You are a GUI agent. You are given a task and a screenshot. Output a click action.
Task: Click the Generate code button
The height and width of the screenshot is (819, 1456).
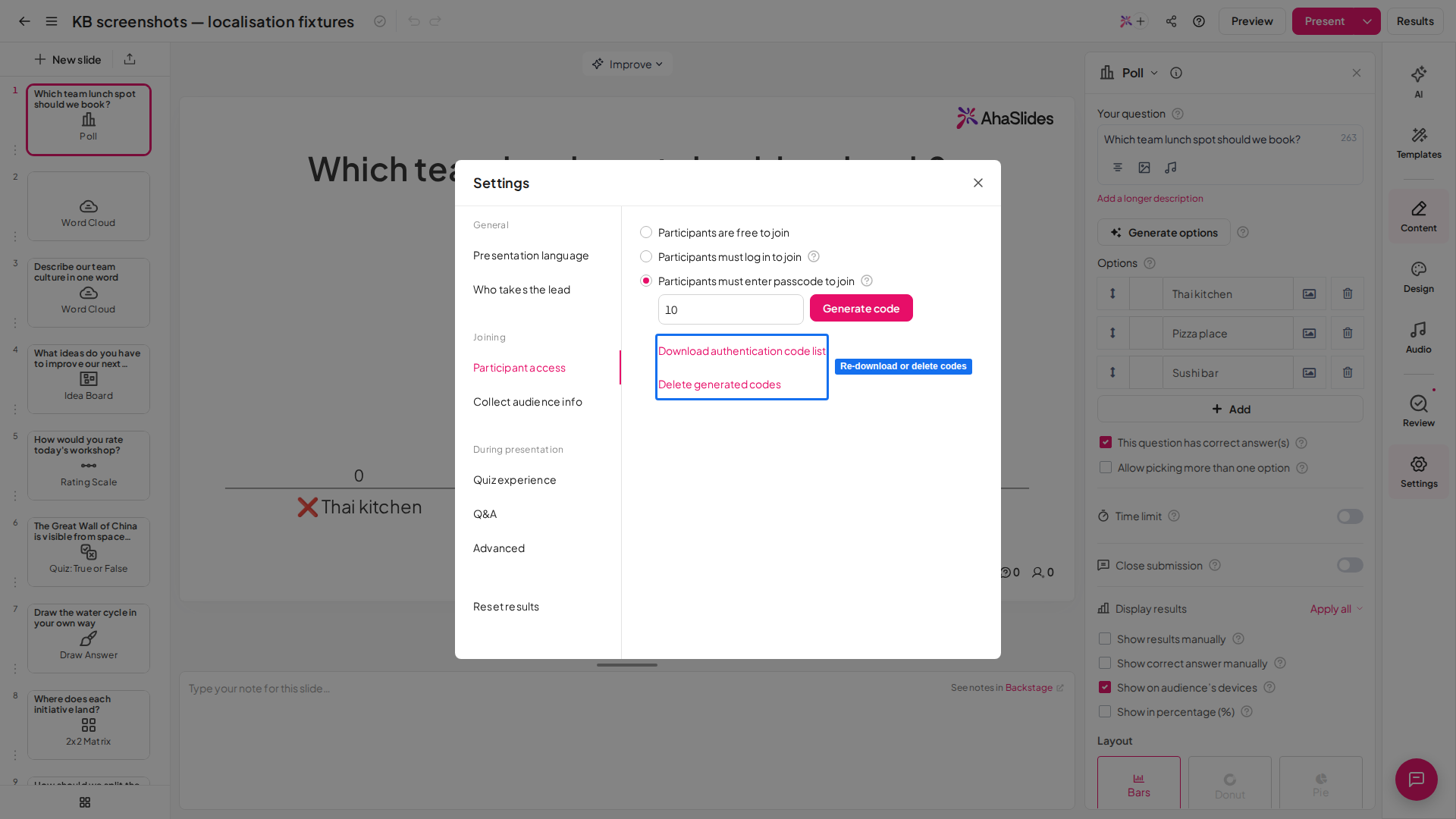pos(861,308)
